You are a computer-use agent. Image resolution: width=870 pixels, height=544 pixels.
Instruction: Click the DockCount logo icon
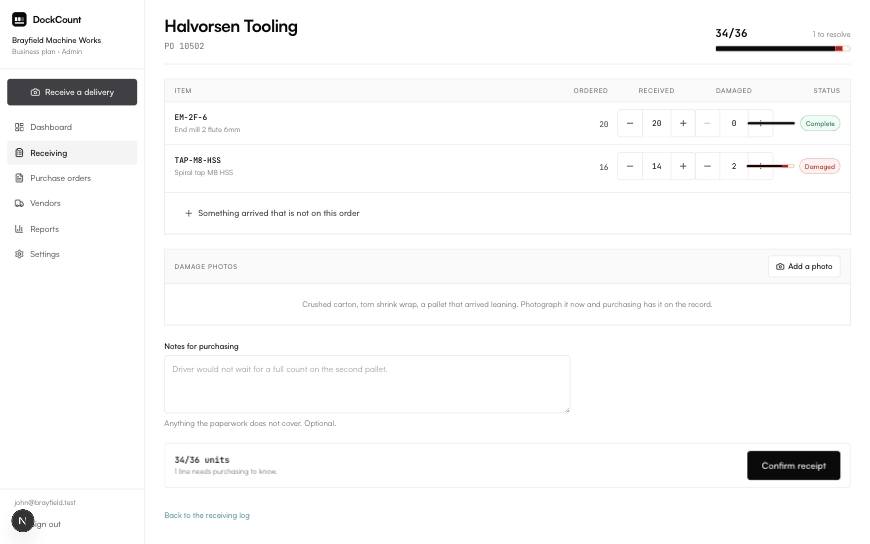pos(19,19)
